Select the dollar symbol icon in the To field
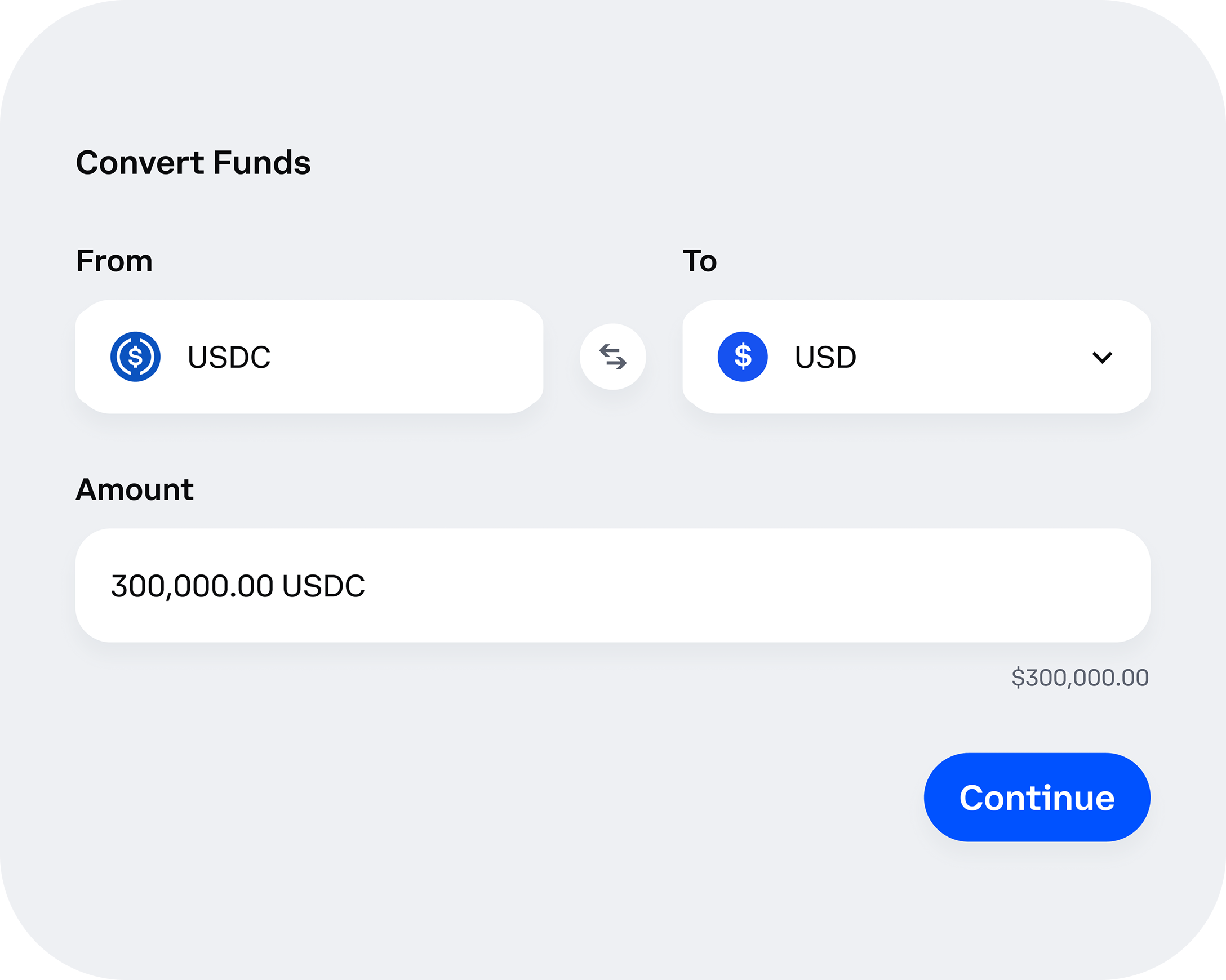 point(743,357)
